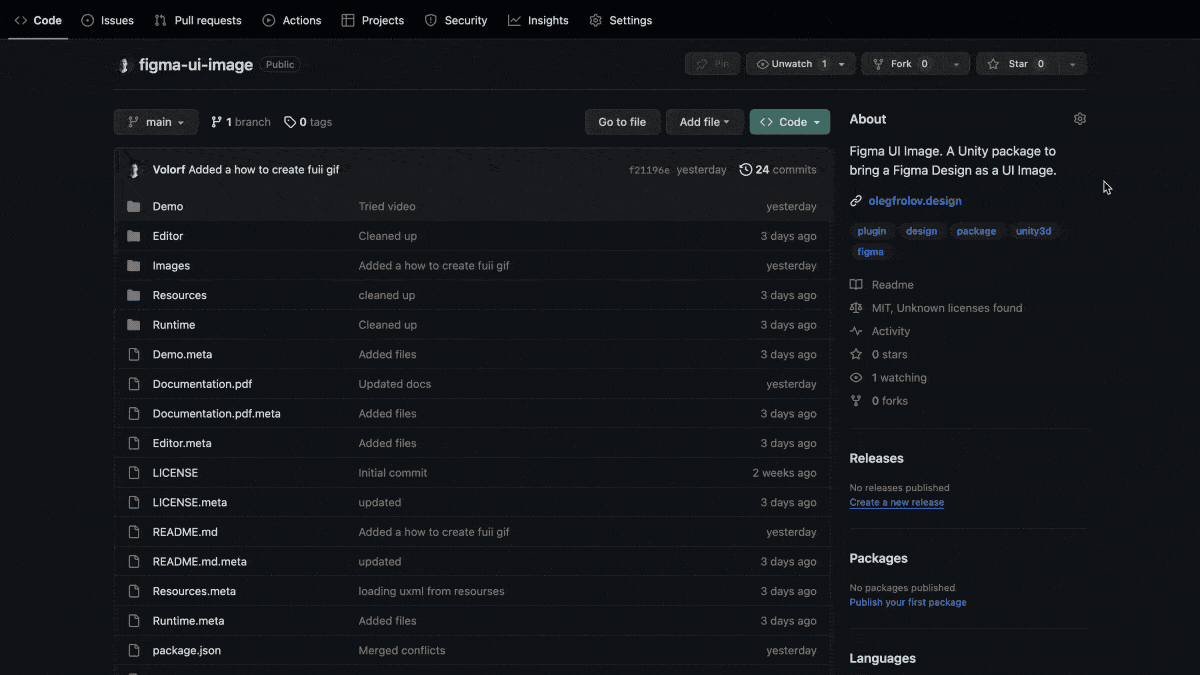Open the LICENSE file
Image resolution: width=1200 pixels, height=675 pixels.
point(175,473)
